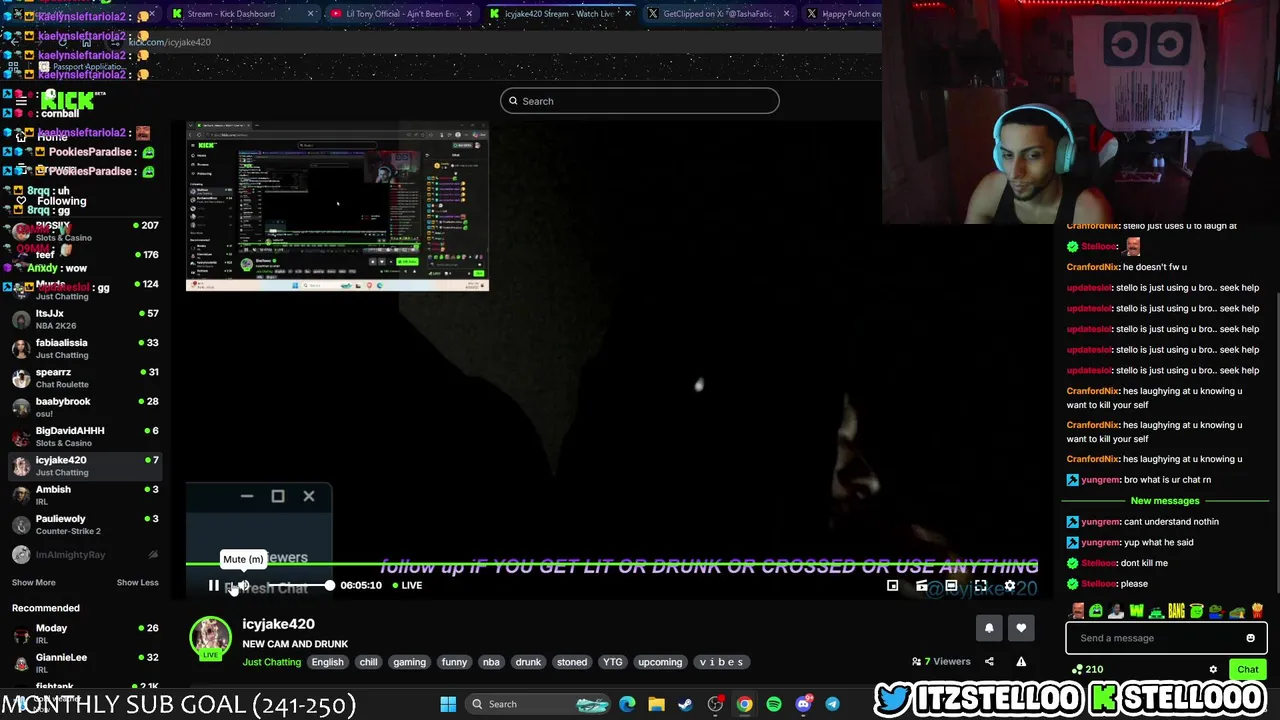Open chat settings gear icon
1280x720 pixels.
click(x=1213, y=670)
